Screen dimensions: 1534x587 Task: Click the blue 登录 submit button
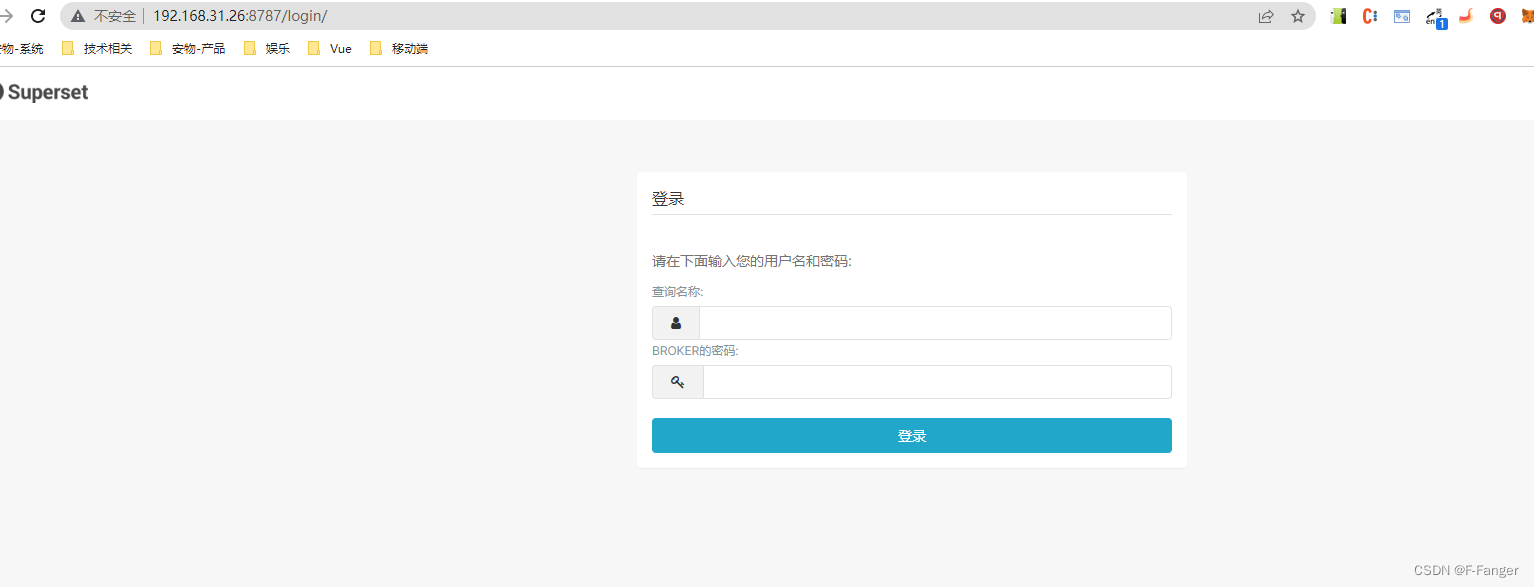[912, 436]
